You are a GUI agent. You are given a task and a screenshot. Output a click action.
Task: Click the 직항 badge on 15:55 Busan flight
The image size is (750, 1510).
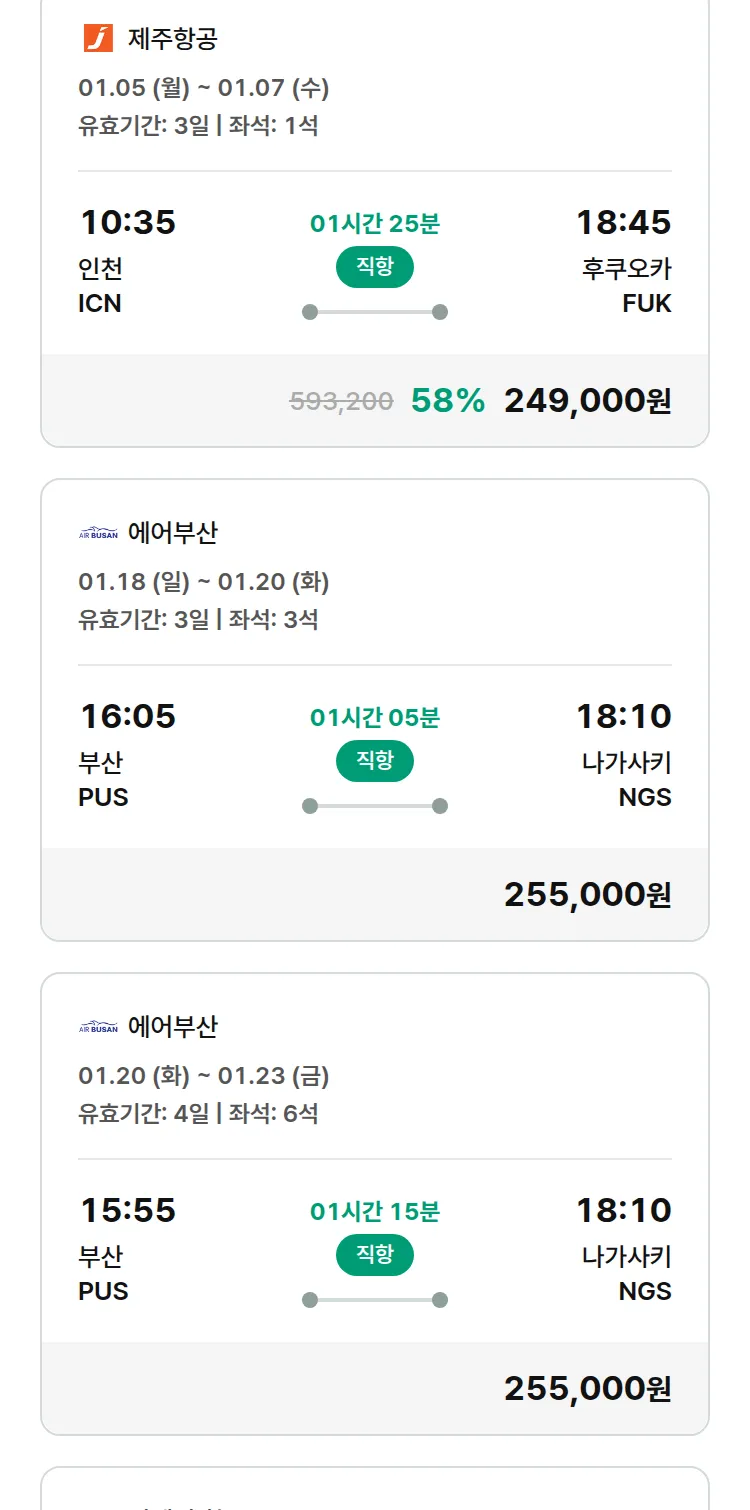tap(374, 1255)
